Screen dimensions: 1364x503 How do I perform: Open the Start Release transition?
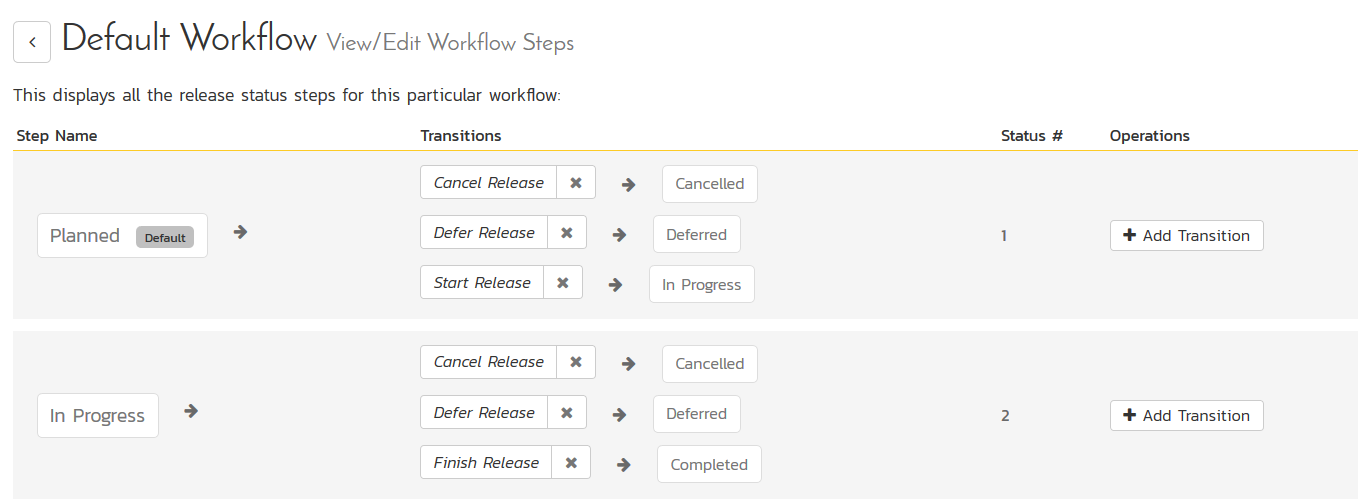482,283
